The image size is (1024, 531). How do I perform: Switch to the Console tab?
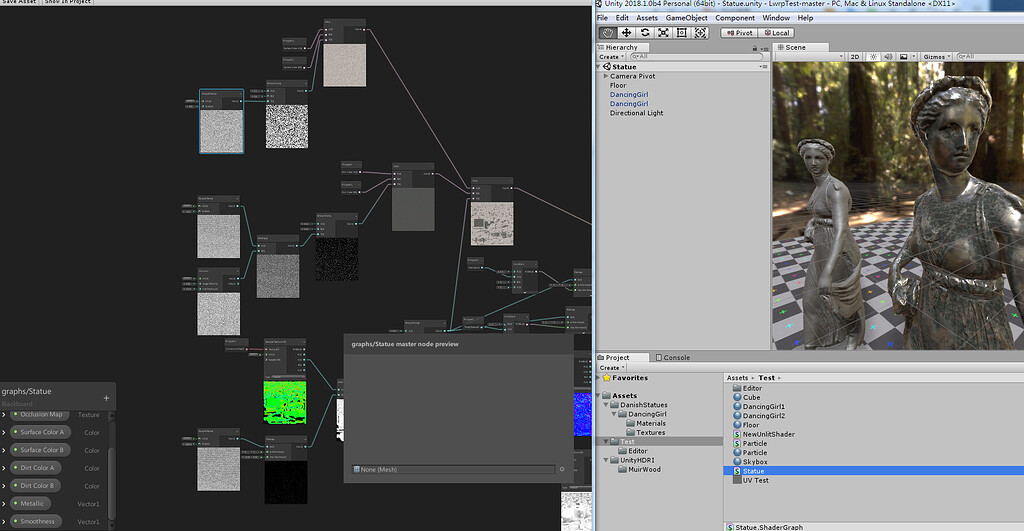click(673, 357)
